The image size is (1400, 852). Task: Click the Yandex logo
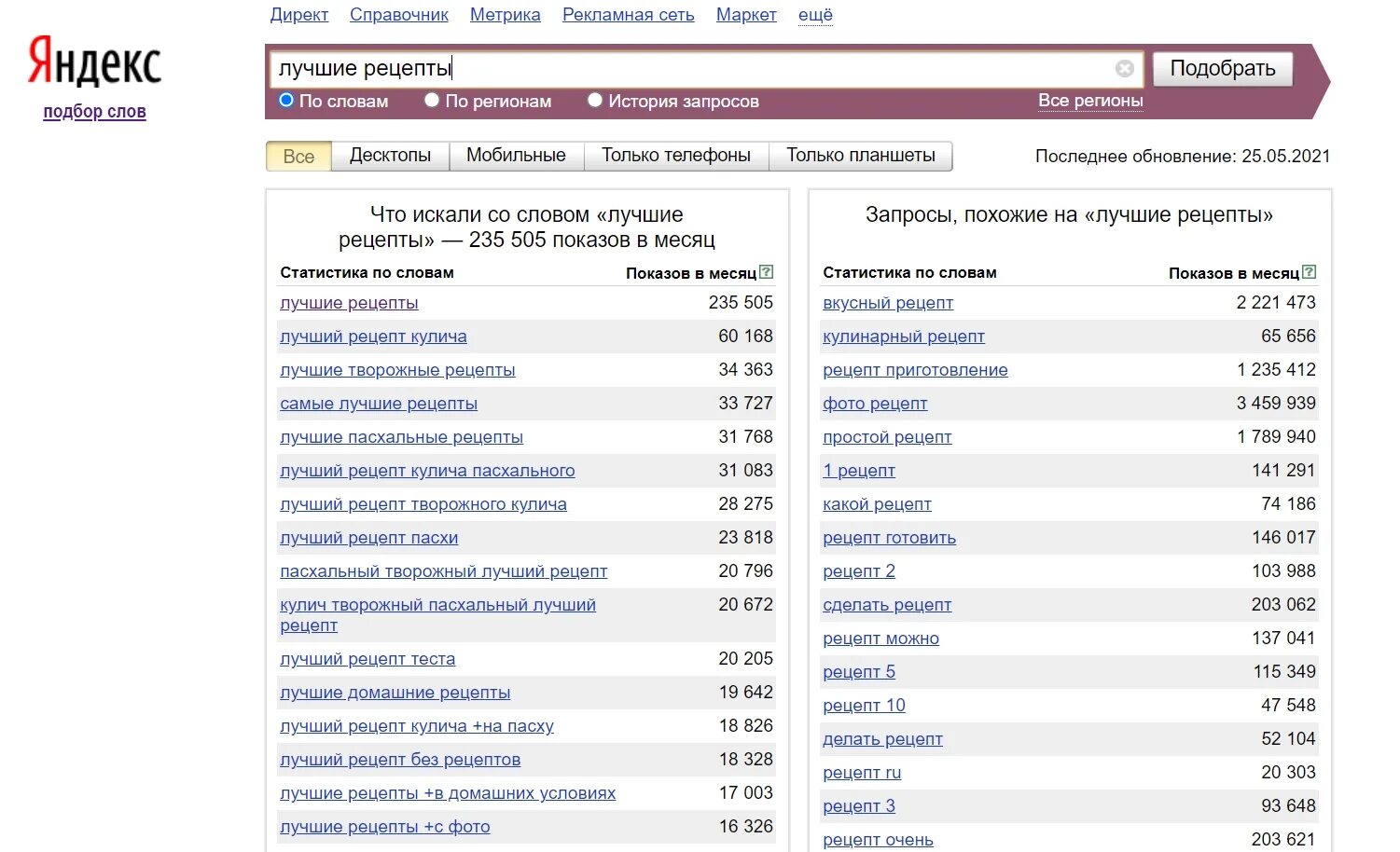pos(94,62)
